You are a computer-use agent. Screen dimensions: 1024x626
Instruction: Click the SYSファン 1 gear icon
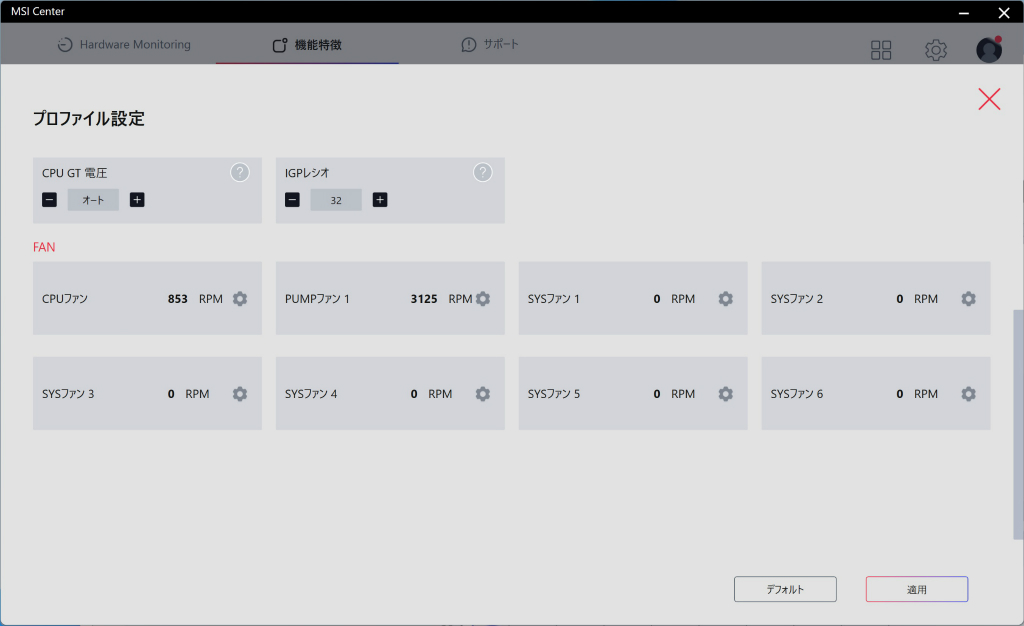[x=726, y=298]
